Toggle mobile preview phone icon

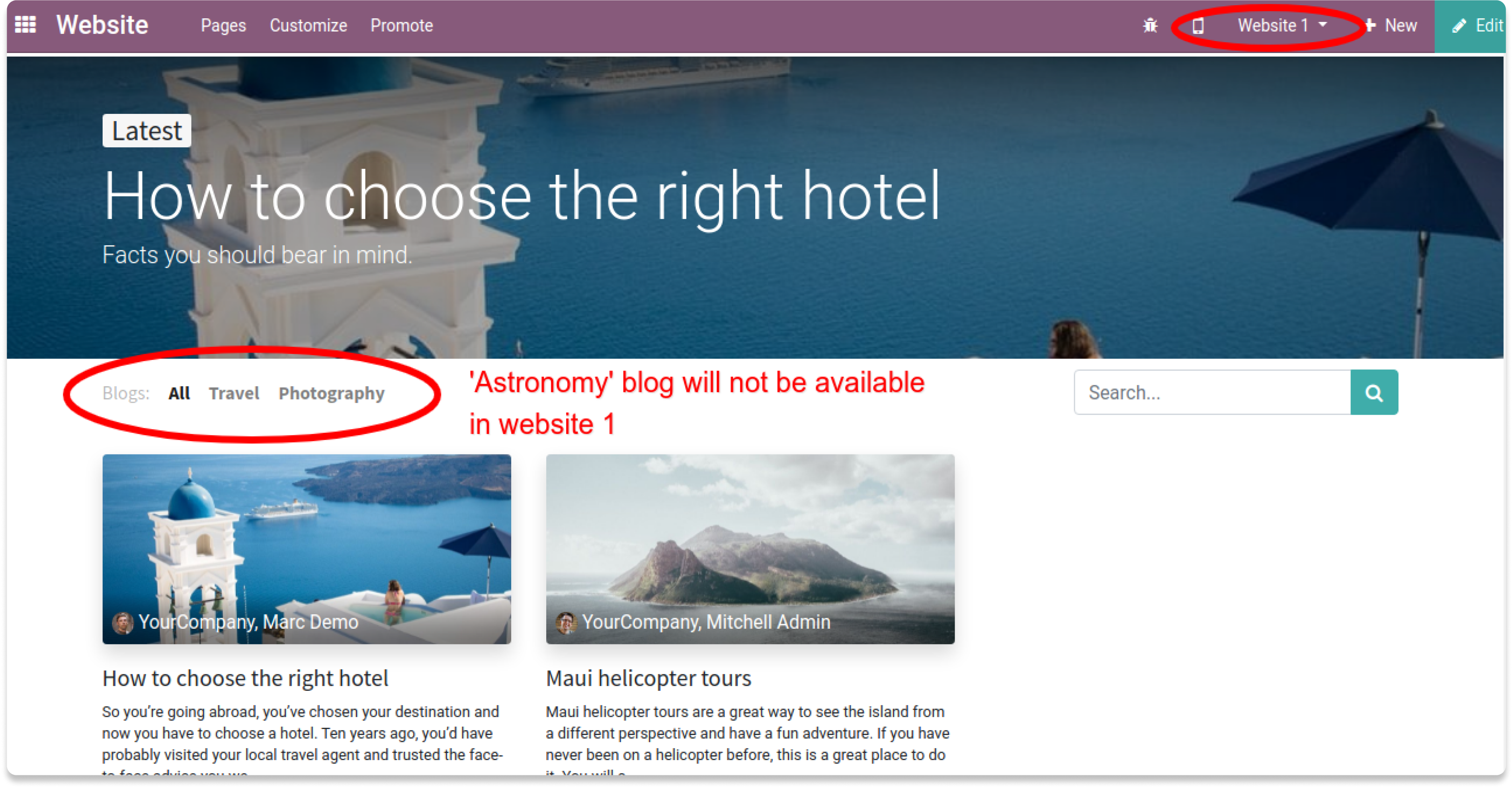click(x=1198, y=25)
